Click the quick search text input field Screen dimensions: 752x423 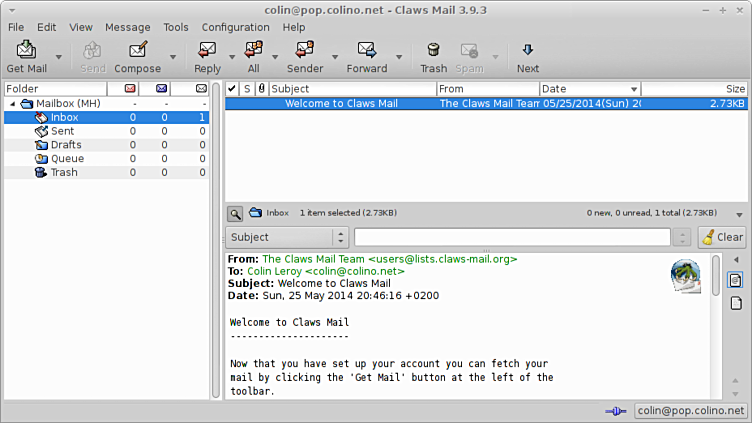(512, 237)
